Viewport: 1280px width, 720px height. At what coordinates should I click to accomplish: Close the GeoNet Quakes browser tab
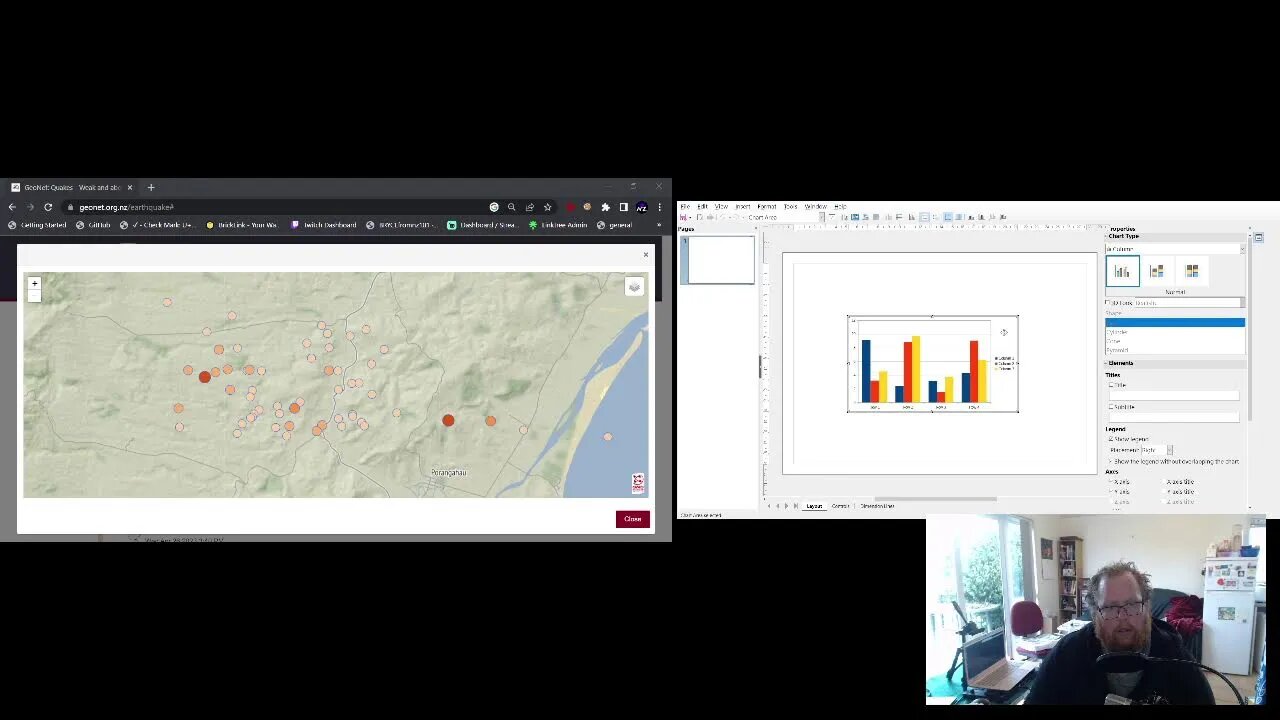point(129,187)
